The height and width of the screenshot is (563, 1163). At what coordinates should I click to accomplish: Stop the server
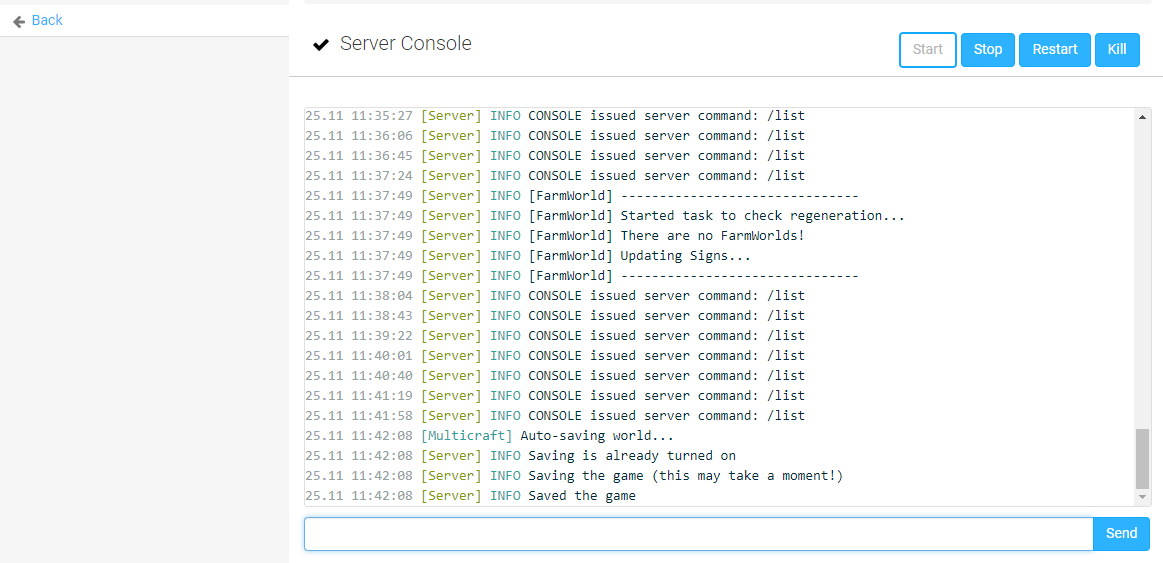[x=987, y=50]
